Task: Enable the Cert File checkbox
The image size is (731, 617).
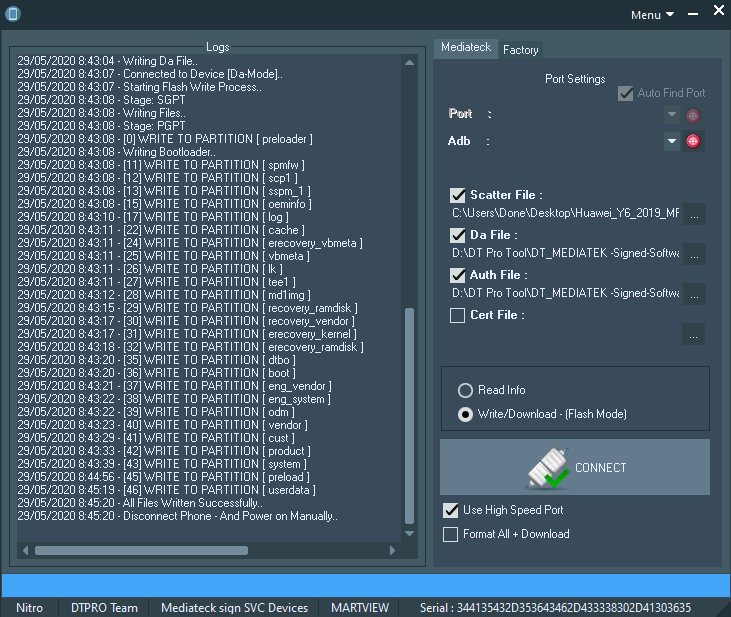Action: click(x=458, y=315)
